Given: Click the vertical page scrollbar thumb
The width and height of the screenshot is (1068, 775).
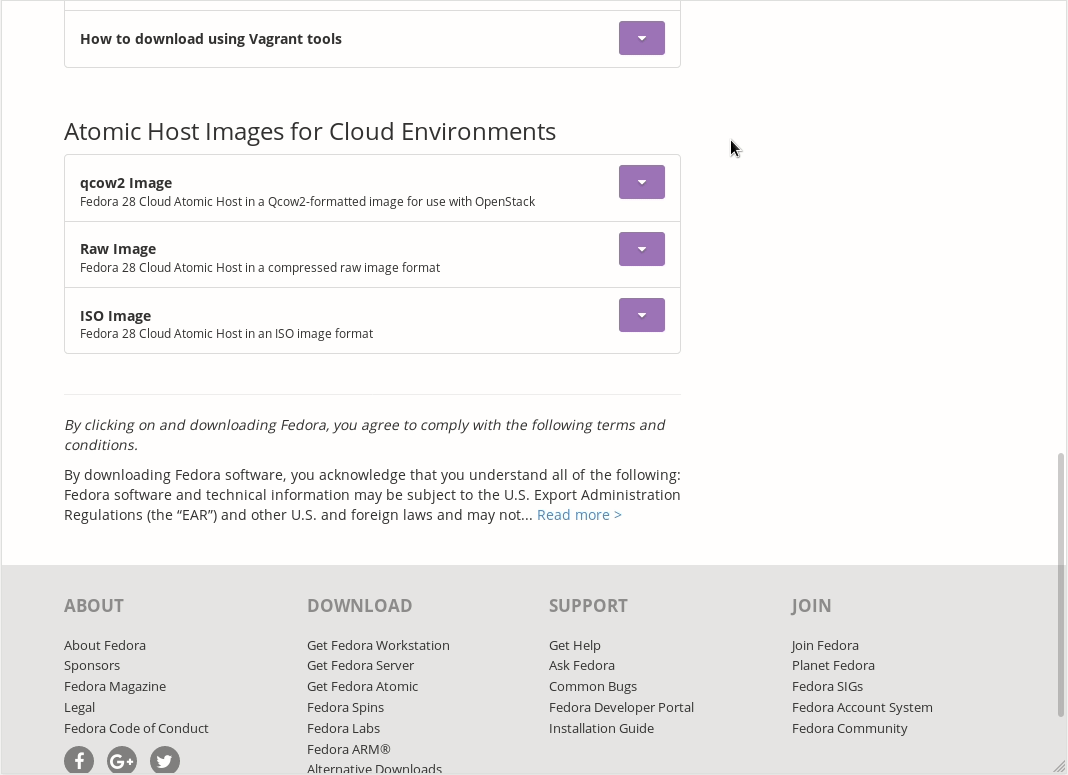Looking at the screenshot, I should tap(1061, 584).
